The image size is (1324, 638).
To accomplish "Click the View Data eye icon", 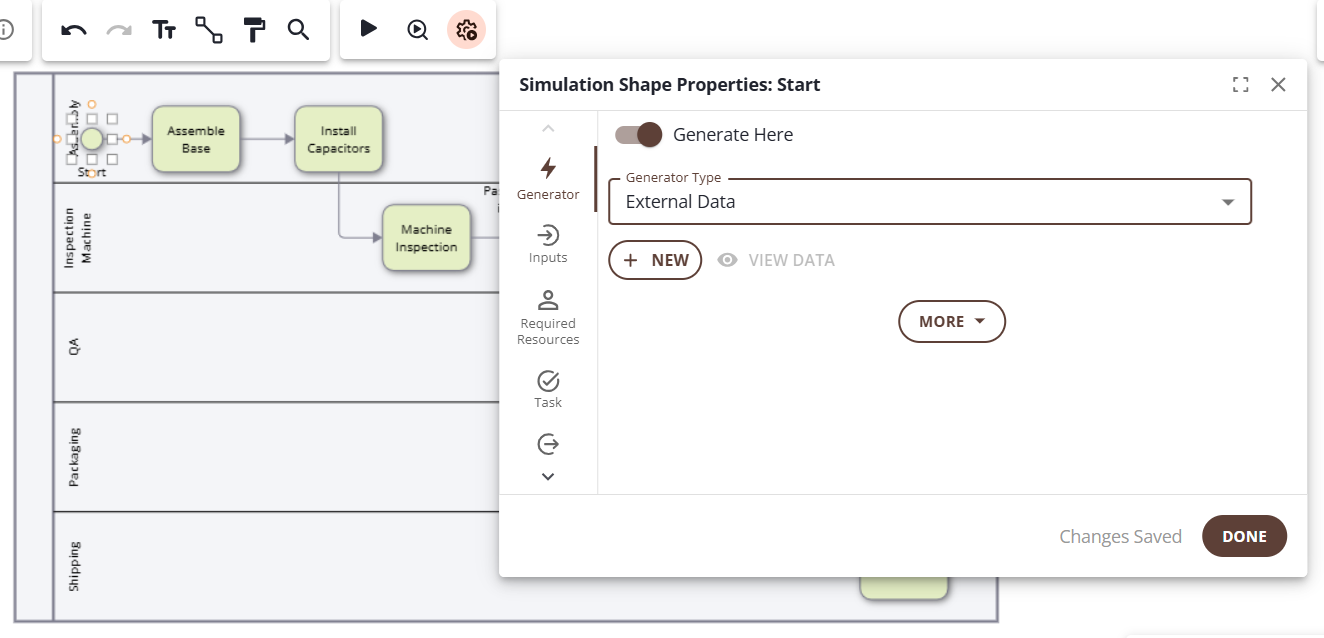I will 728,260.
